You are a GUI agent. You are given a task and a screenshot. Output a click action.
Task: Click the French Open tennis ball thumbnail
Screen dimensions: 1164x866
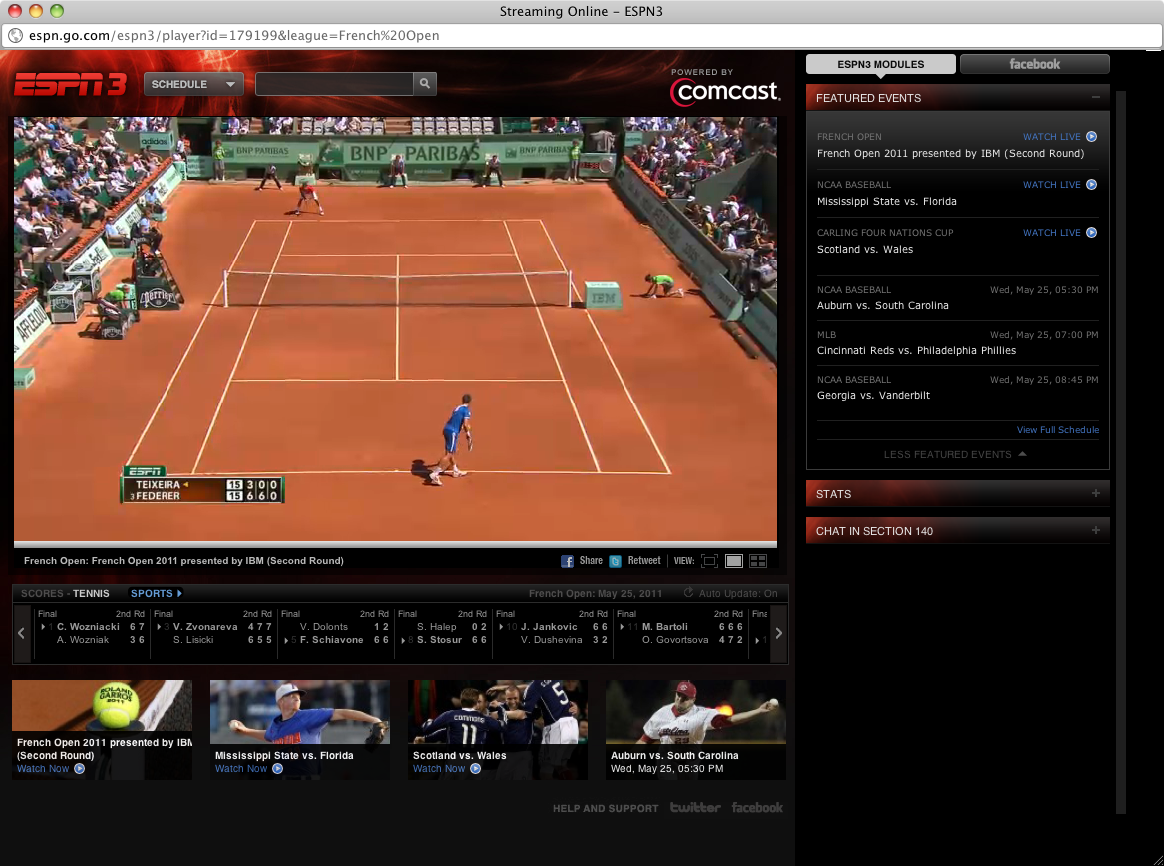102,706
